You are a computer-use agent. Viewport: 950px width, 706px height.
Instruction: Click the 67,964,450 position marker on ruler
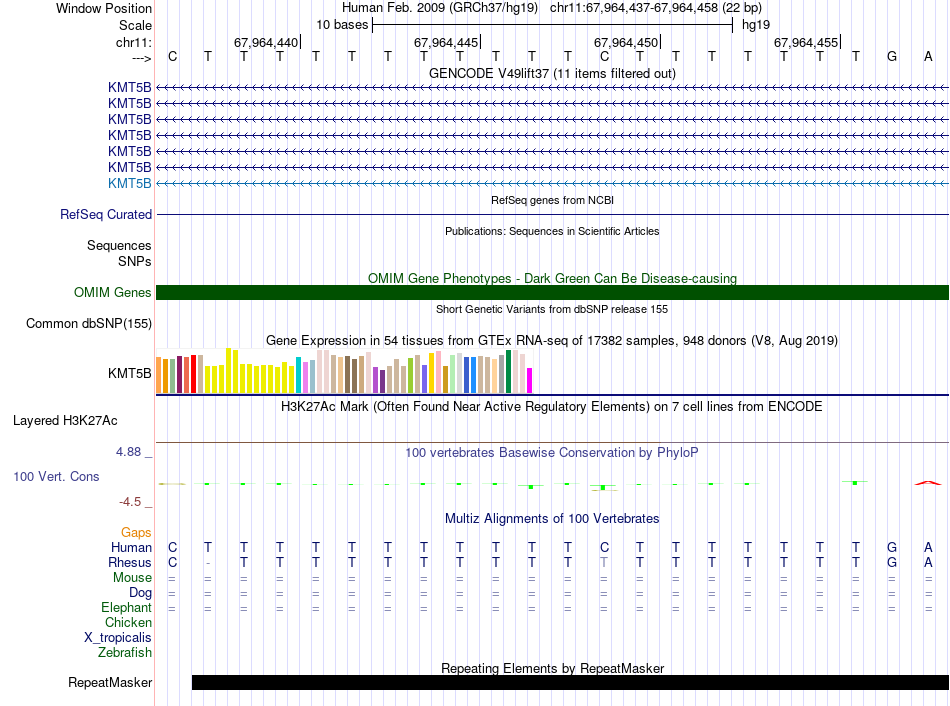pos(626,42)
